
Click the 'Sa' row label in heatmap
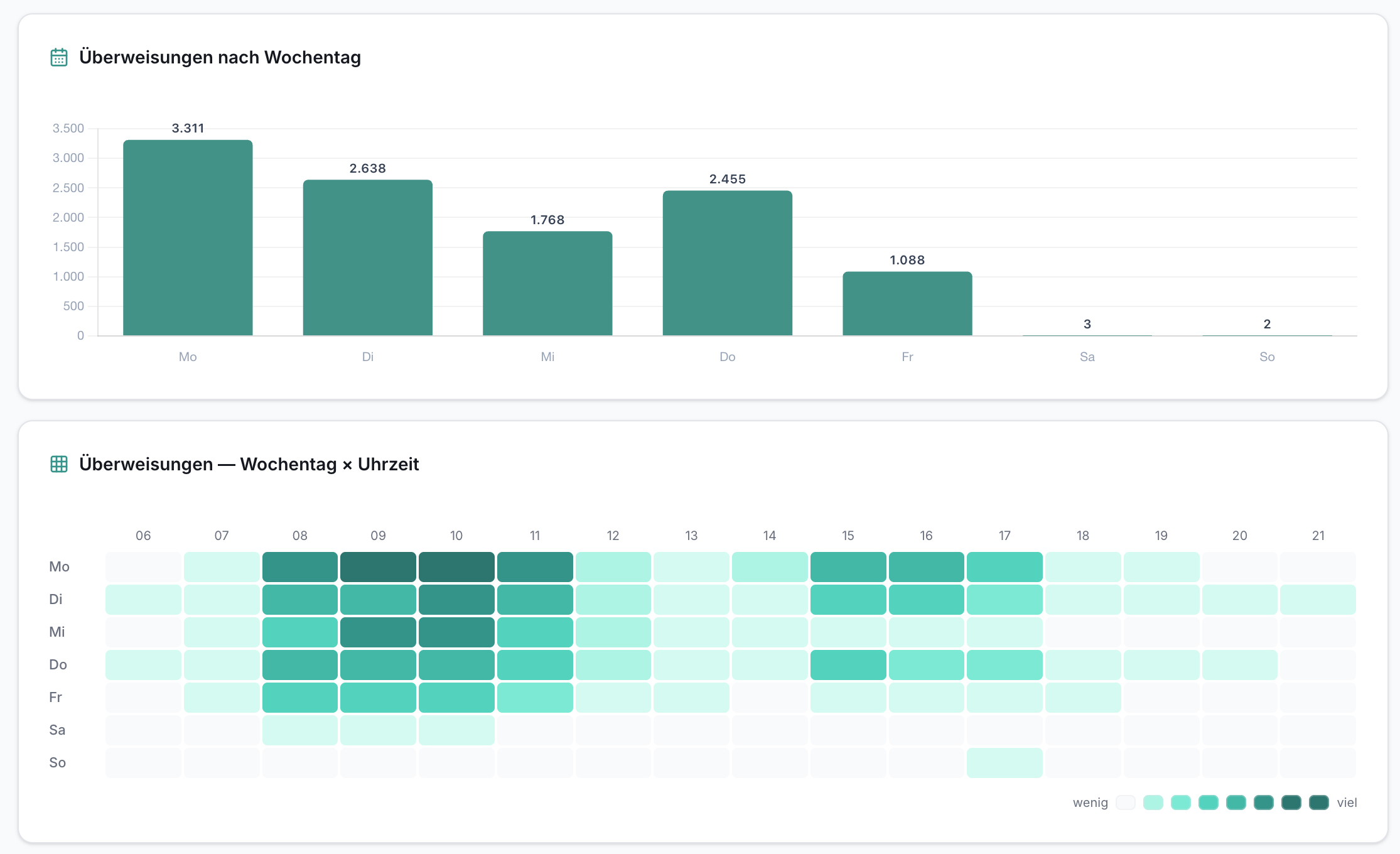click(x=57, y=730)
